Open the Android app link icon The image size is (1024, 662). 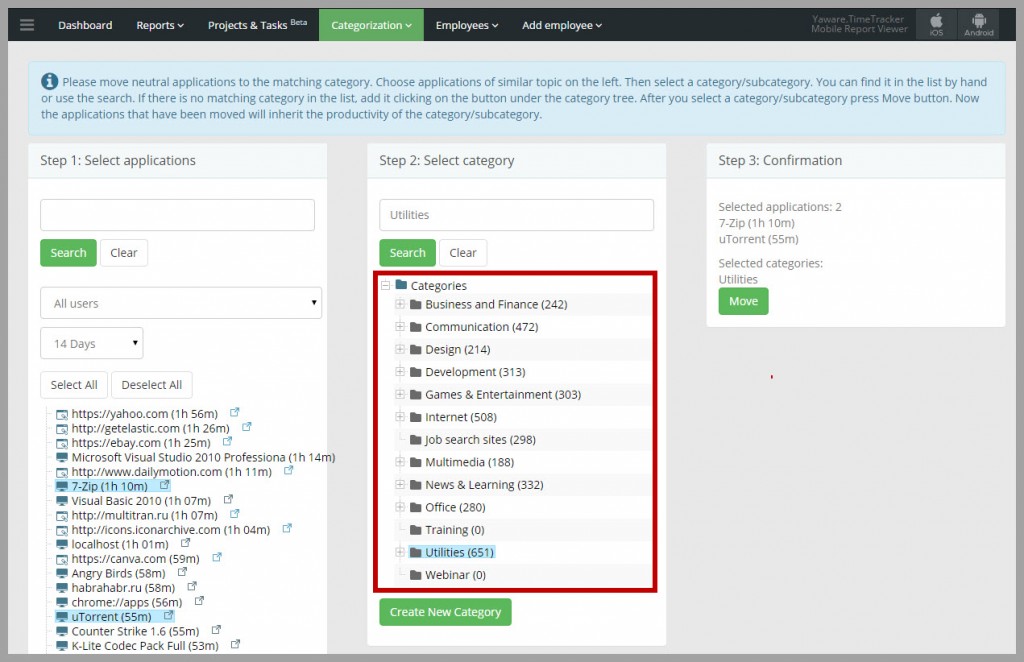(x=978, y=25)
